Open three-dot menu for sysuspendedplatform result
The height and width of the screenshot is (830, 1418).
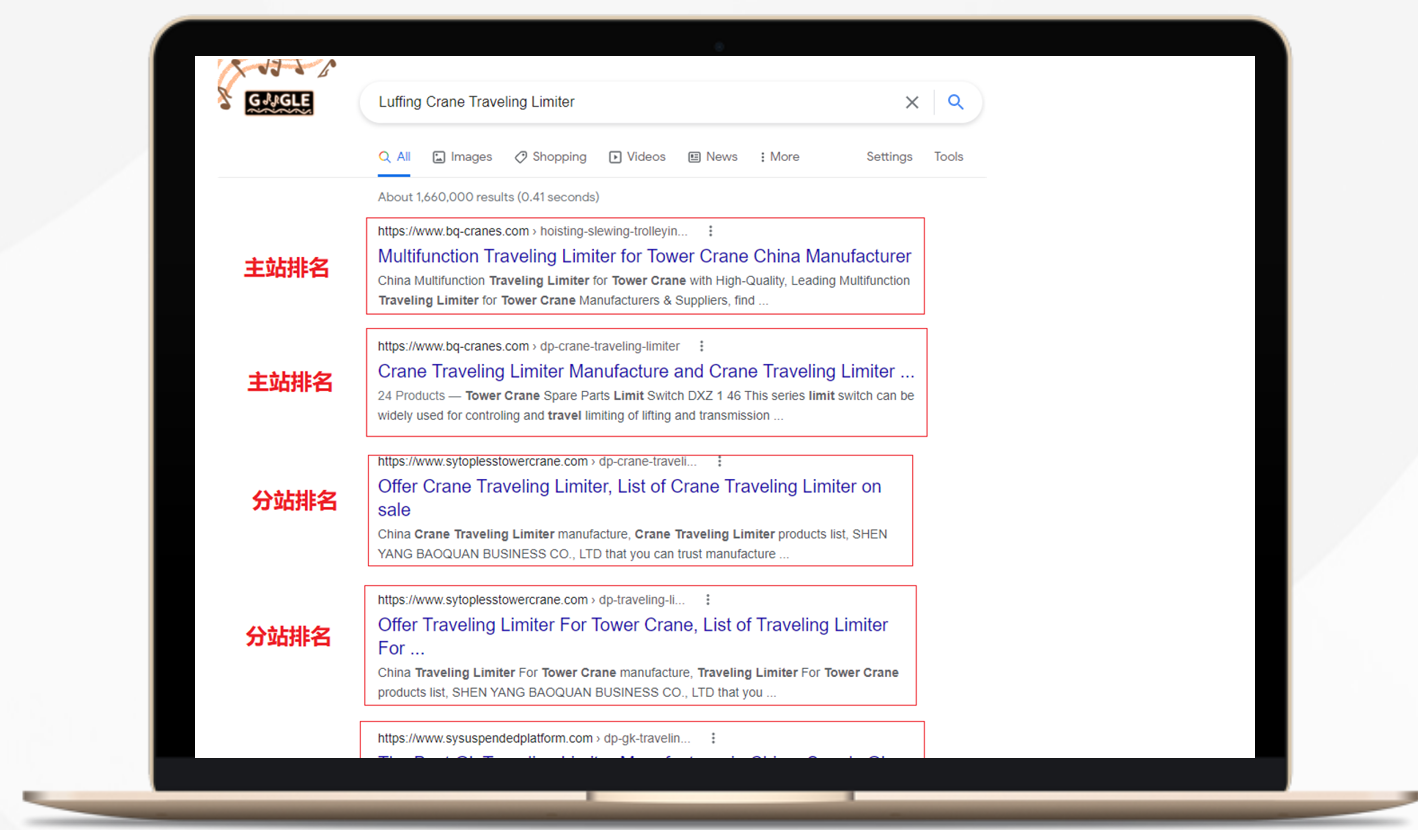point(713,738)
